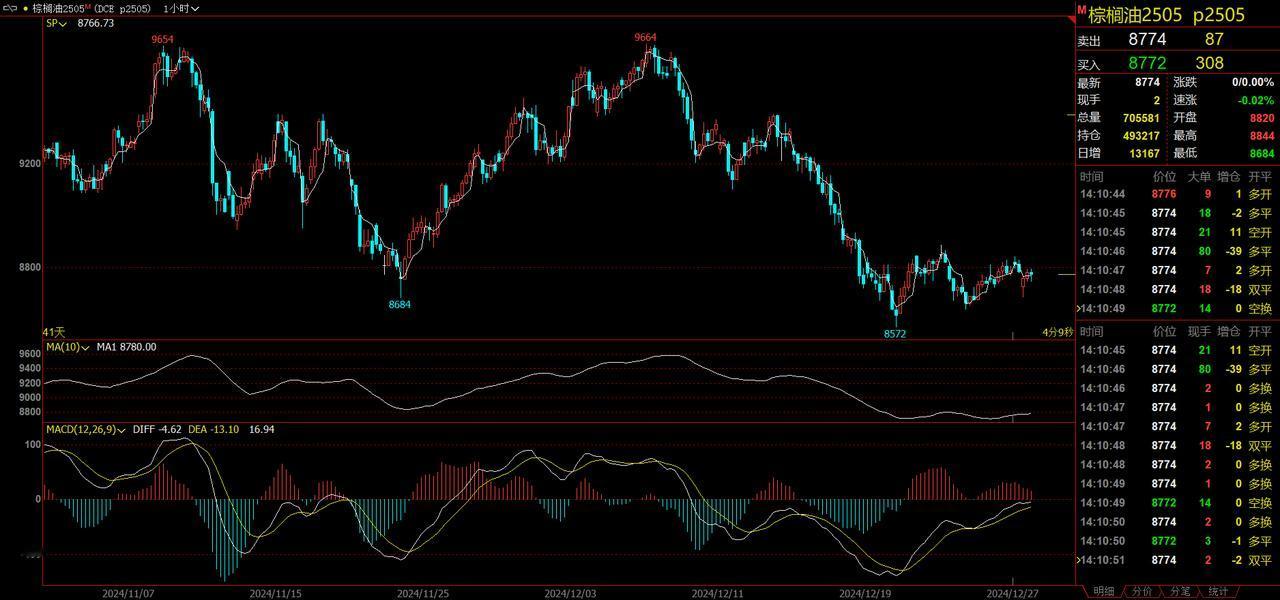Click the DEA -13.10 readout
The height and width of the screenshot is (600, 1280).
(x=213, y=429)
